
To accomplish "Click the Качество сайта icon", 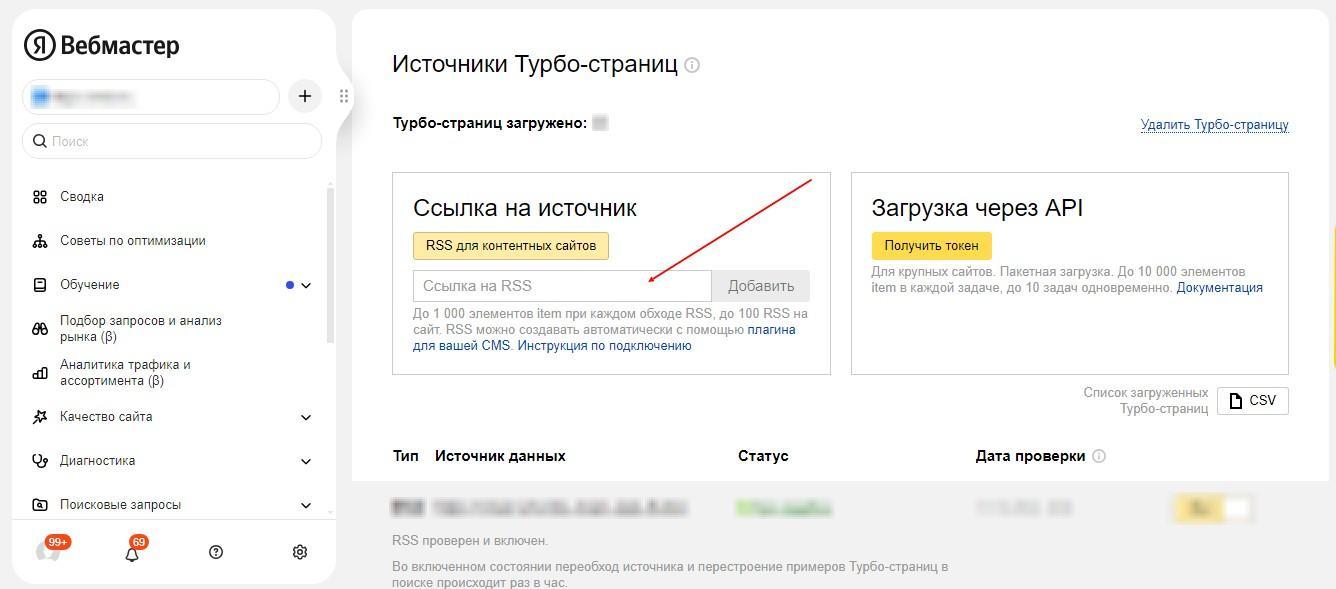I will (40, 417).
